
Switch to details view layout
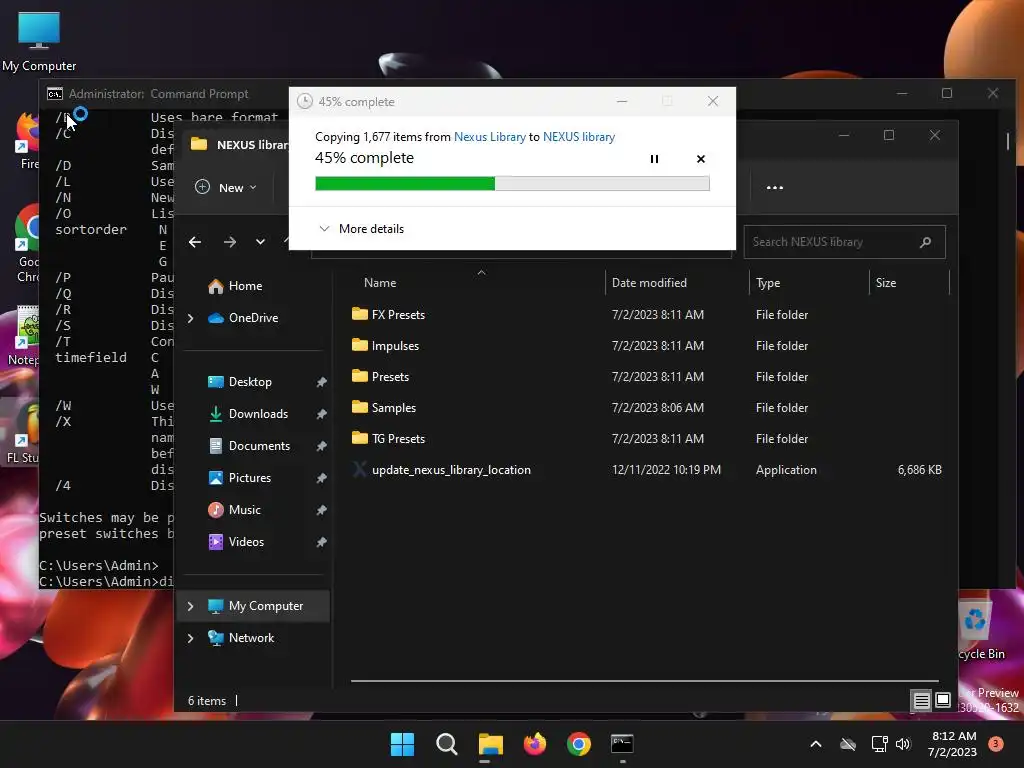921,701
